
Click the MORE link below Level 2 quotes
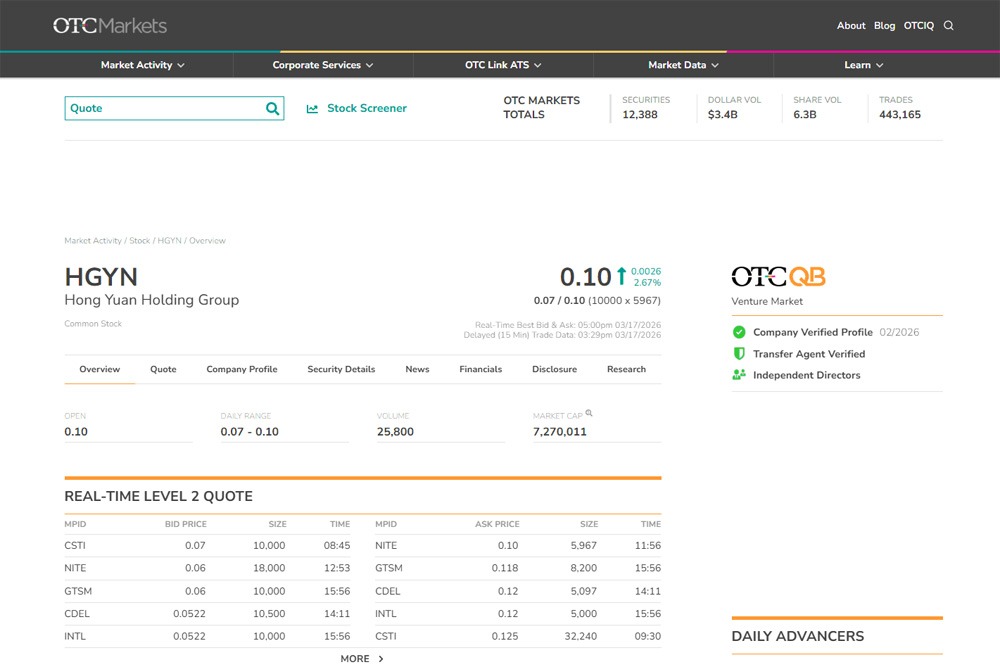[361, 659]
